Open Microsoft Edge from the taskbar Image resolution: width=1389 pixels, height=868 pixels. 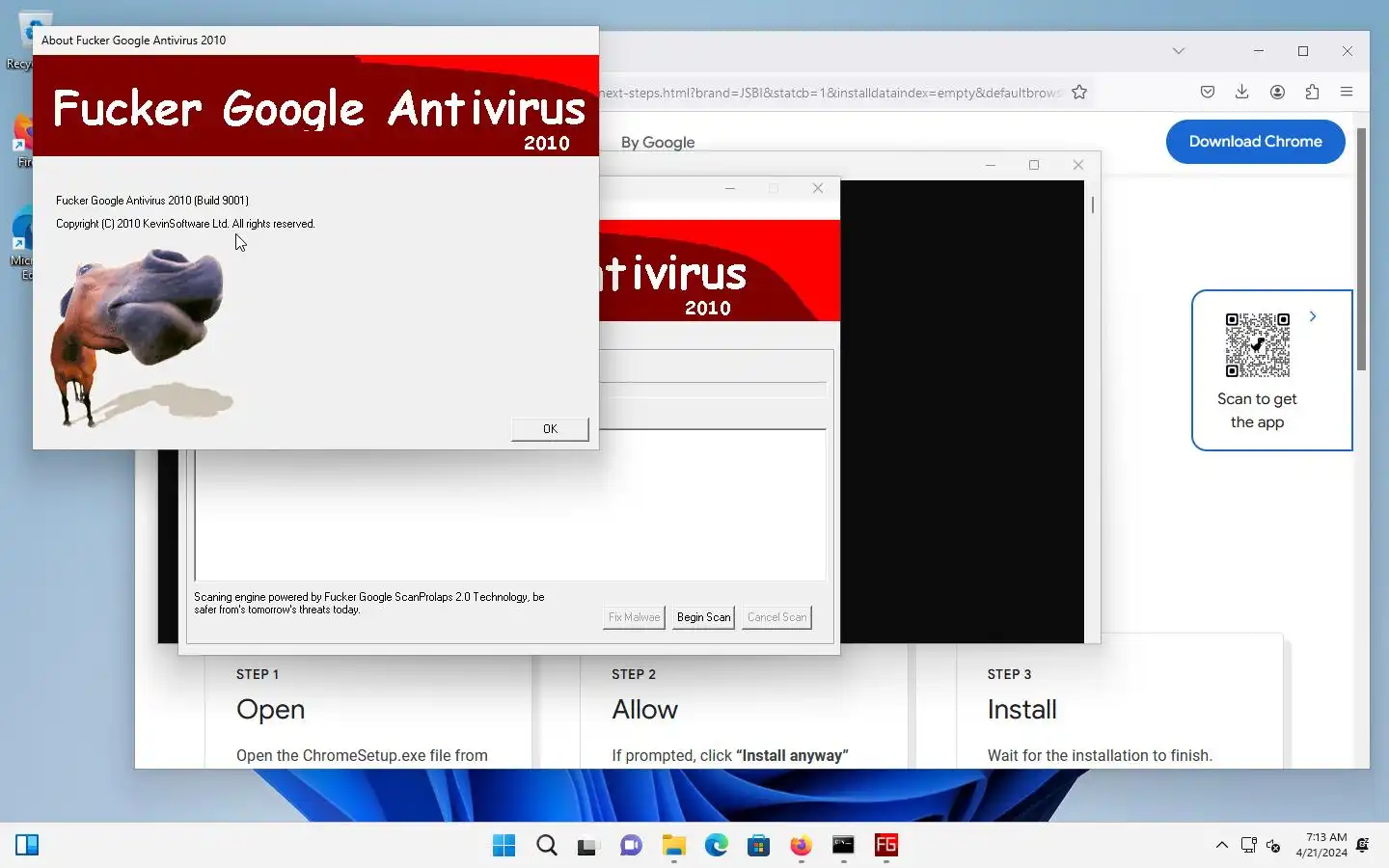click(716, 846)
